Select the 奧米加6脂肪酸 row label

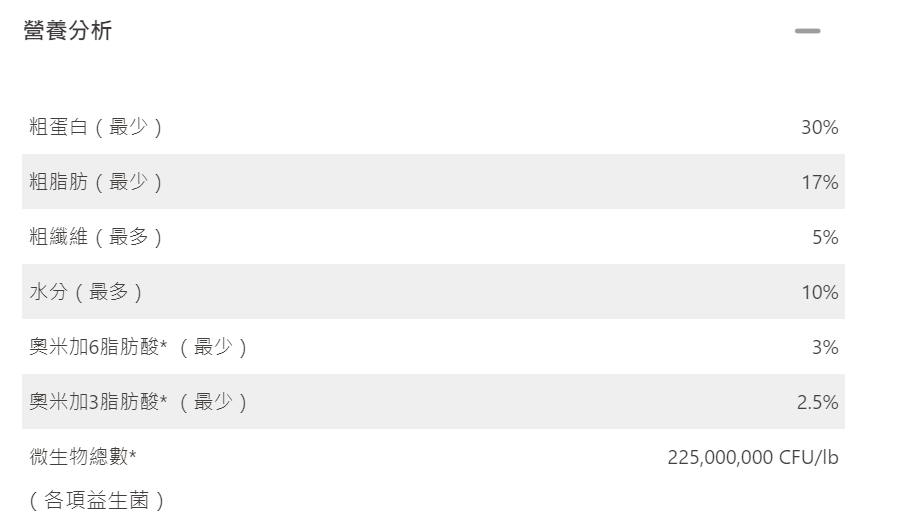(x=97, y=347)
